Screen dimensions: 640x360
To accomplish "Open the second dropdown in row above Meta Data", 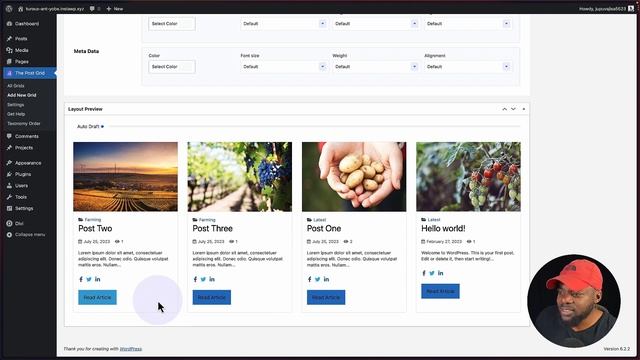I will 284,24.
